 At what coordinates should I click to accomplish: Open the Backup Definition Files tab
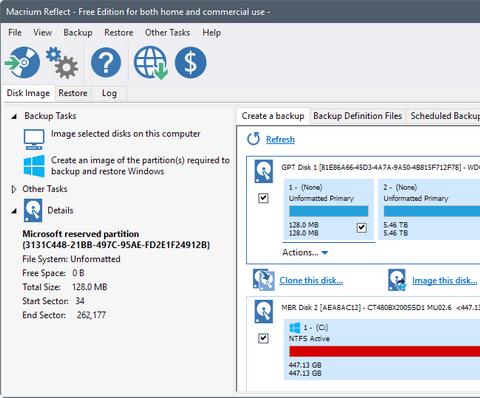358,116
